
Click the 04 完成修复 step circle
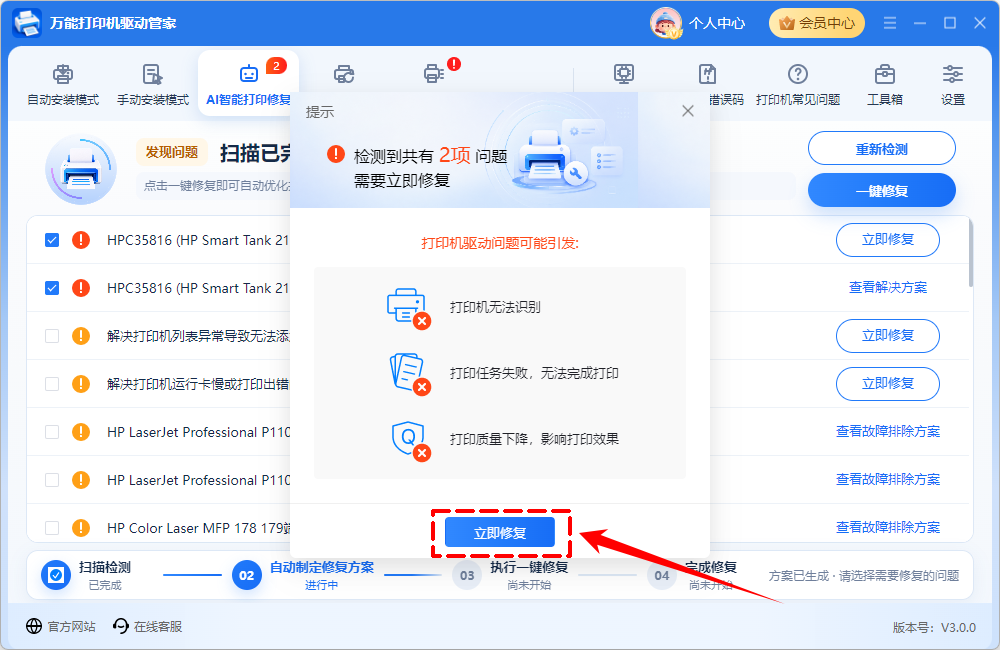point(662,575)
